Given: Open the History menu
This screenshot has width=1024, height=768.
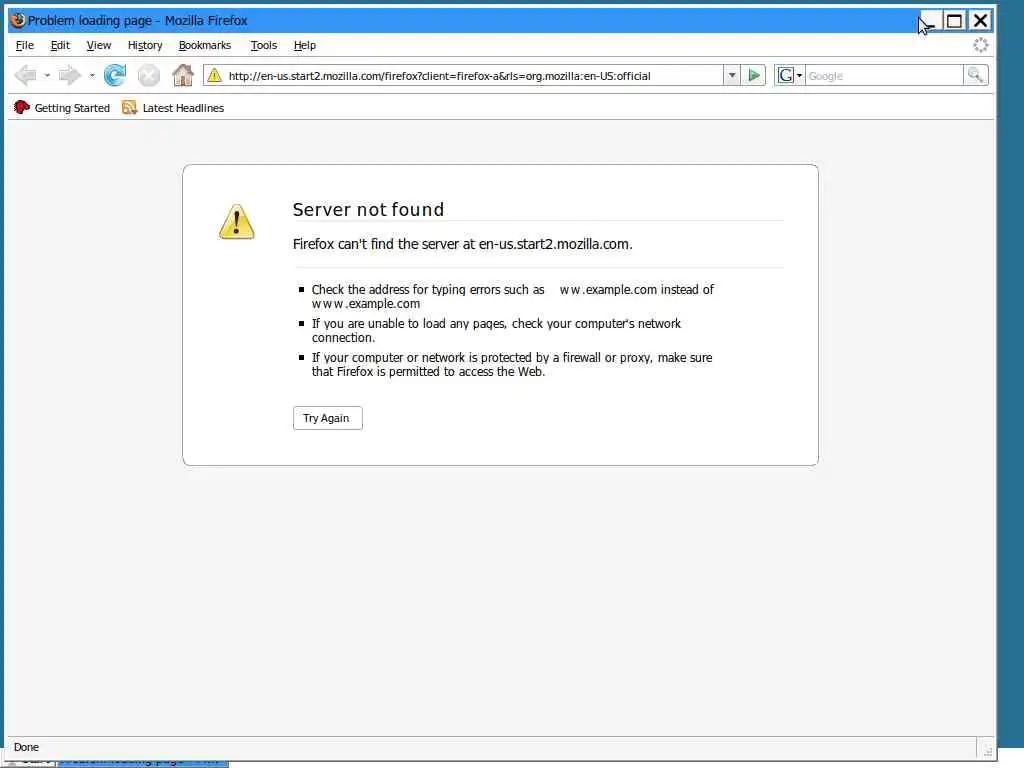Looking at the screenshot, I should [145, 45].
